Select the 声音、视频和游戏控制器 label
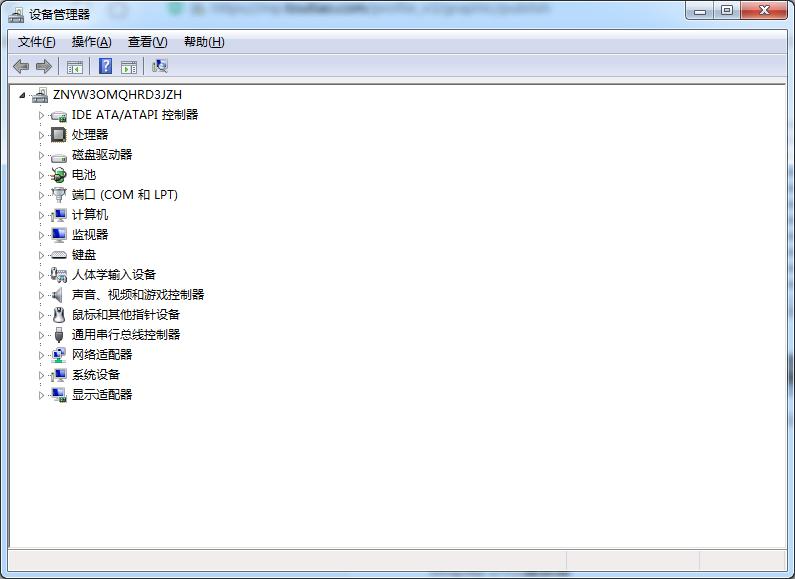The height and width of the screenshot is (579, 795). [x=138, y=294]
